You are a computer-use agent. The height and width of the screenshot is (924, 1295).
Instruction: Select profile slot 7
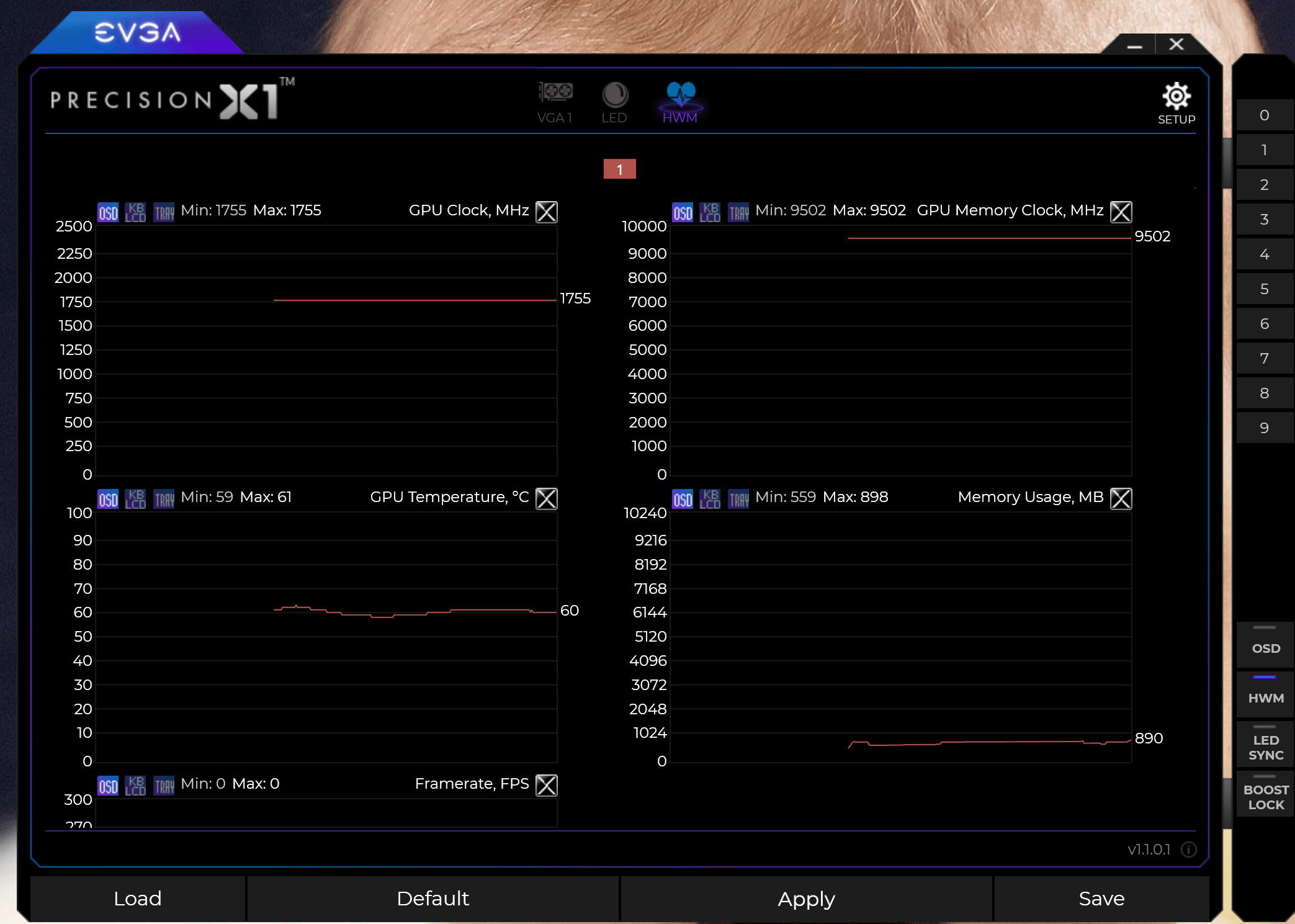point(1264,359)
